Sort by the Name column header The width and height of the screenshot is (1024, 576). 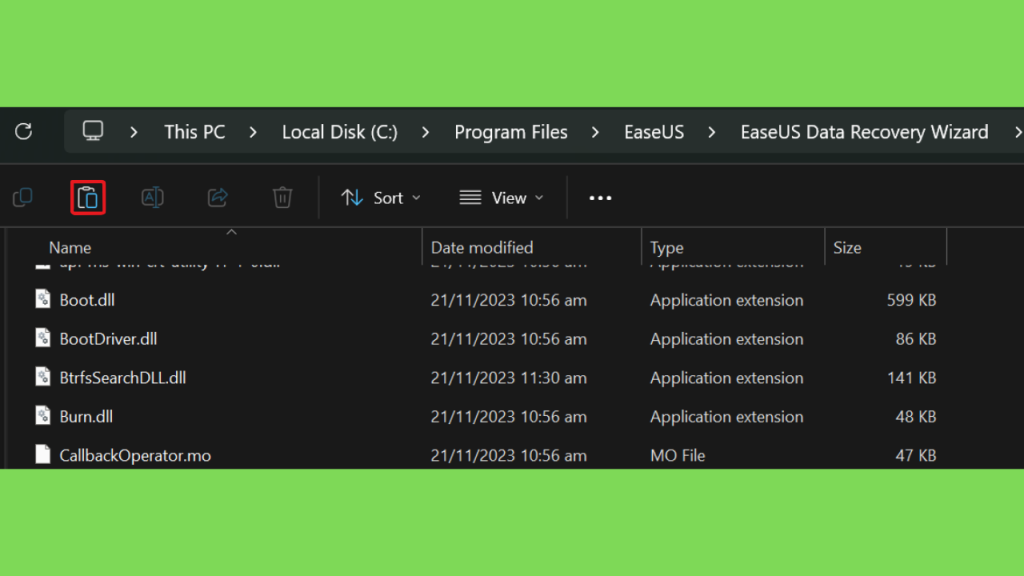(x=70, y=248)
